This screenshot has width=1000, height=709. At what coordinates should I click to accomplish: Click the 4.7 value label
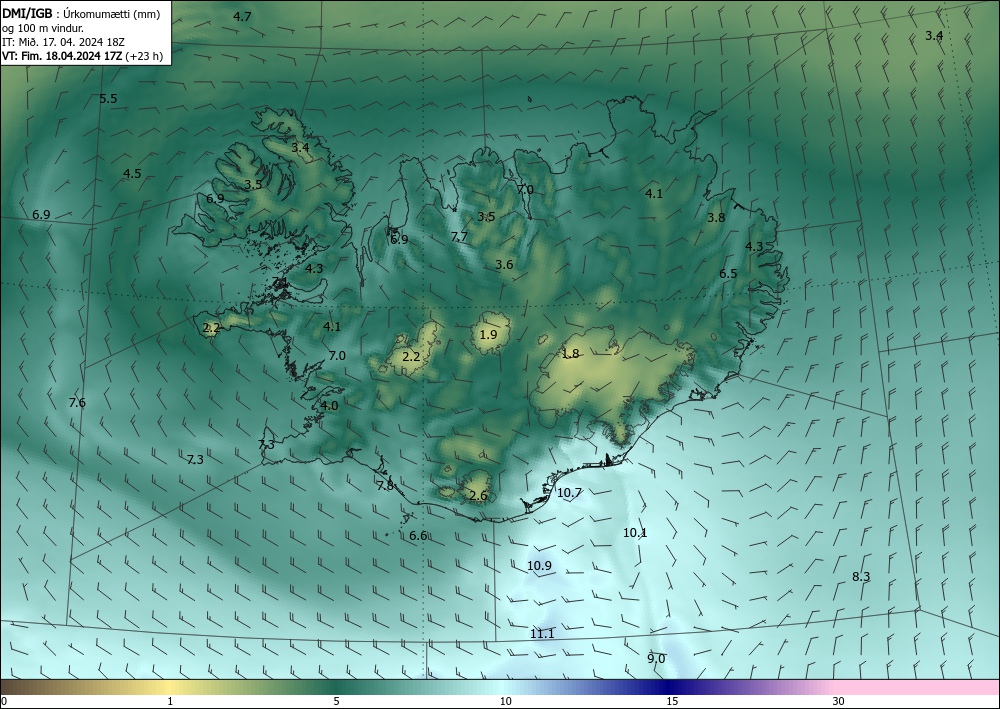(242, 17)
